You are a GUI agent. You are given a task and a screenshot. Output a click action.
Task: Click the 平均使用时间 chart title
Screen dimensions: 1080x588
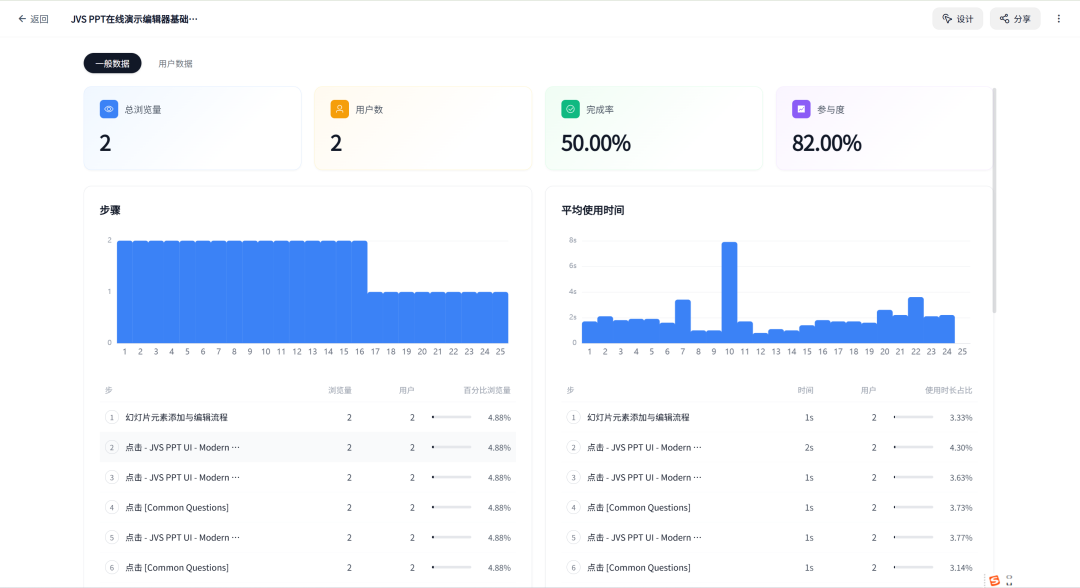[x=593, y=210]
